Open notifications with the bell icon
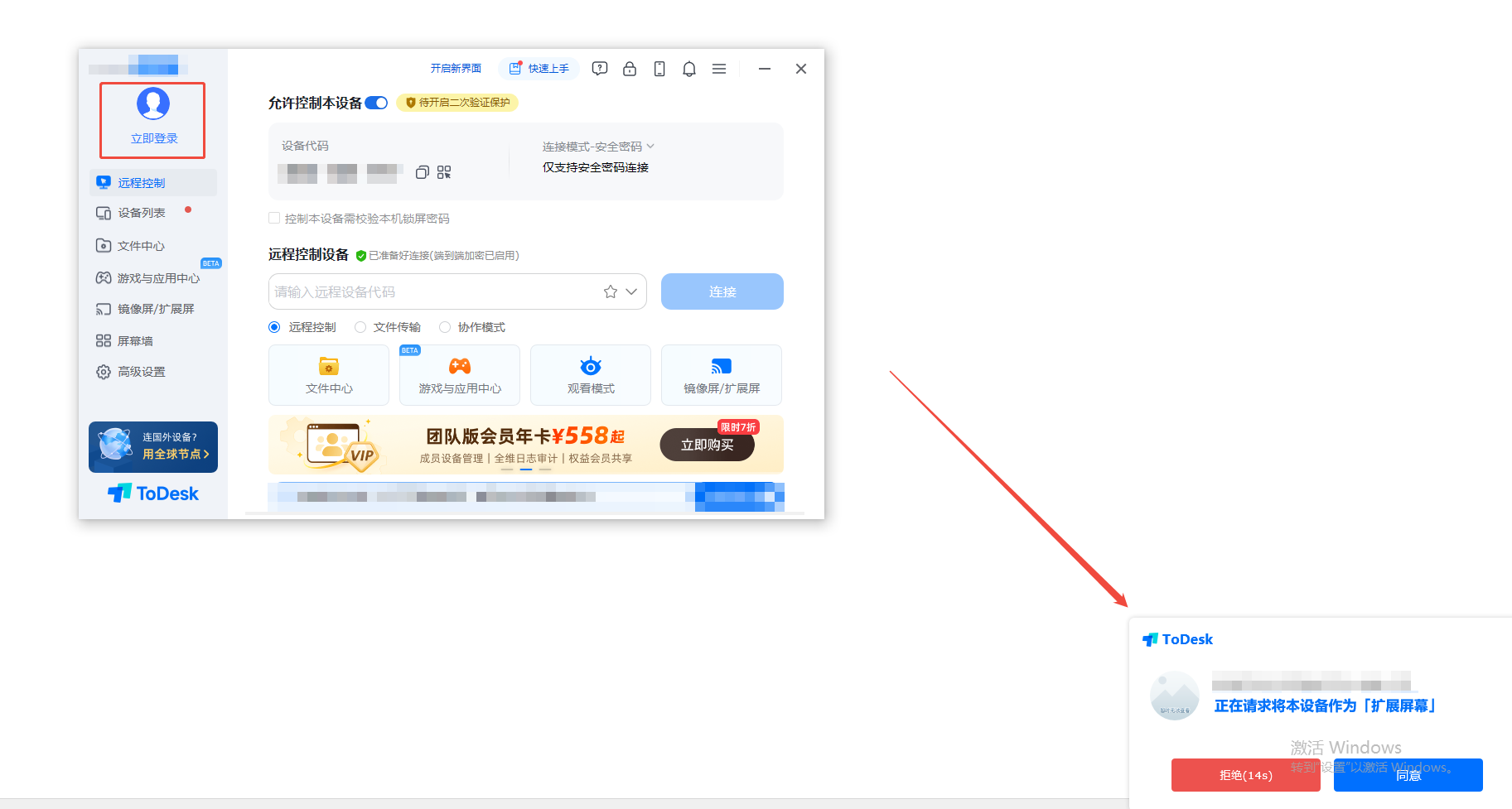The height and width of the screenshot is (809, 1512). [x=689, y=69]
